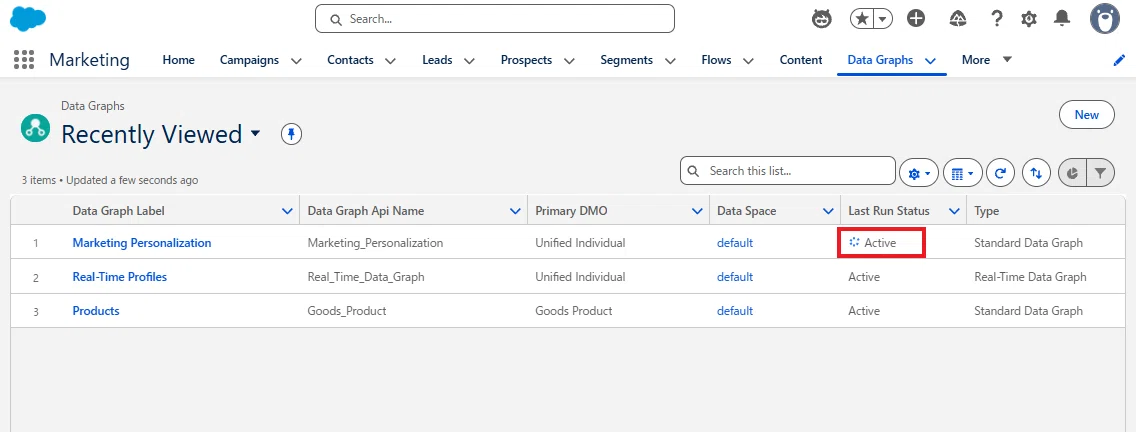Go to the Home tab

(x=178, y=60)
